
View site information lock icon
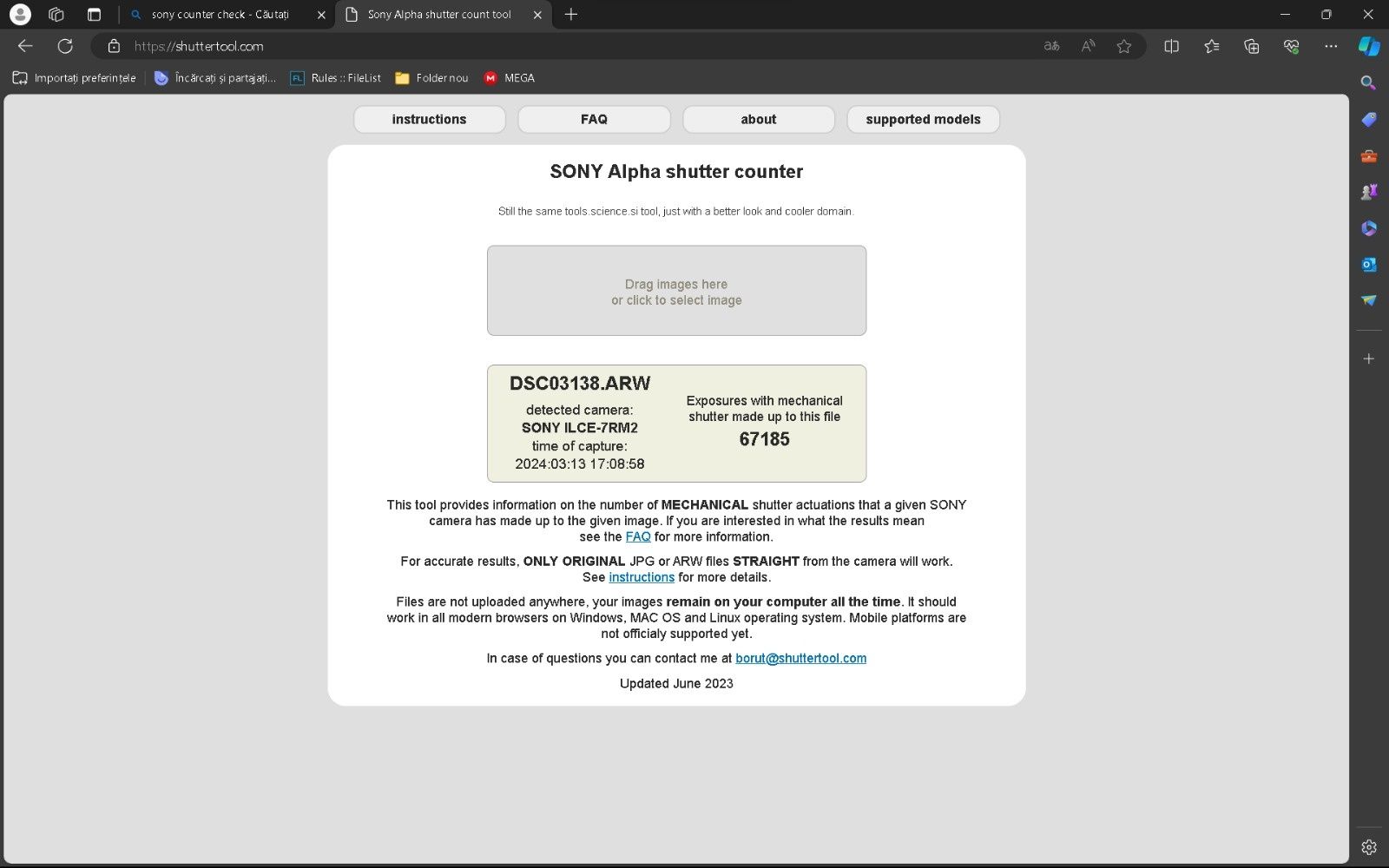pos(113,46)
